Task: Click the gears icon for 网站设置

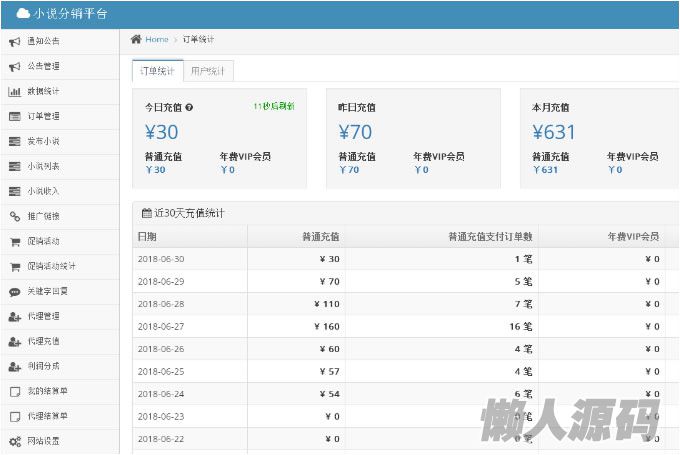Action: (15, 441)
